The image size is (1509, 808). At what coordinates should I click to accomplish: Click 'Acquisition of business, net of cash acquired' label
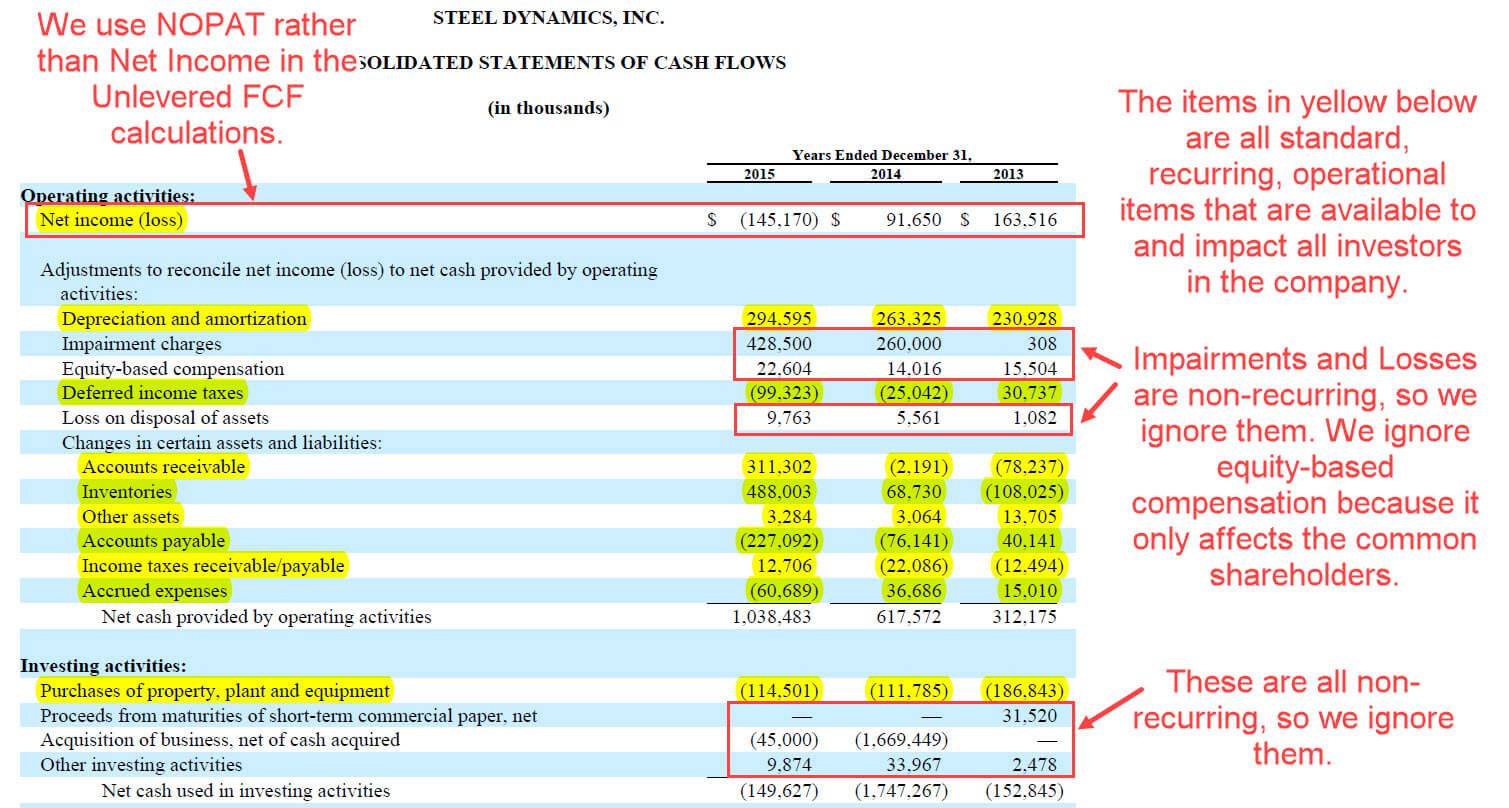coord(220,740)
